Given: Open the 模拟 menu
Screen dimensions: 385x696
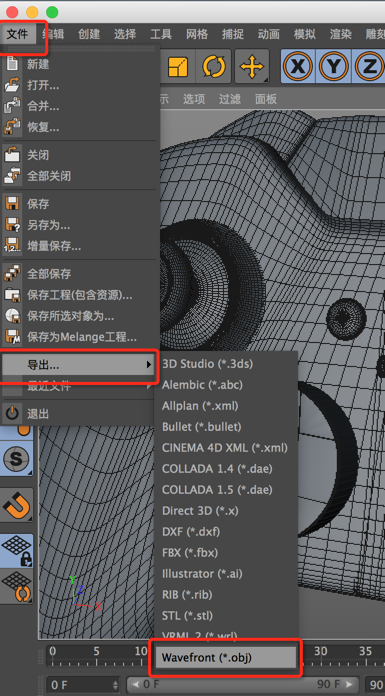Looking at the screenshot, I should [x=305, y=34].
